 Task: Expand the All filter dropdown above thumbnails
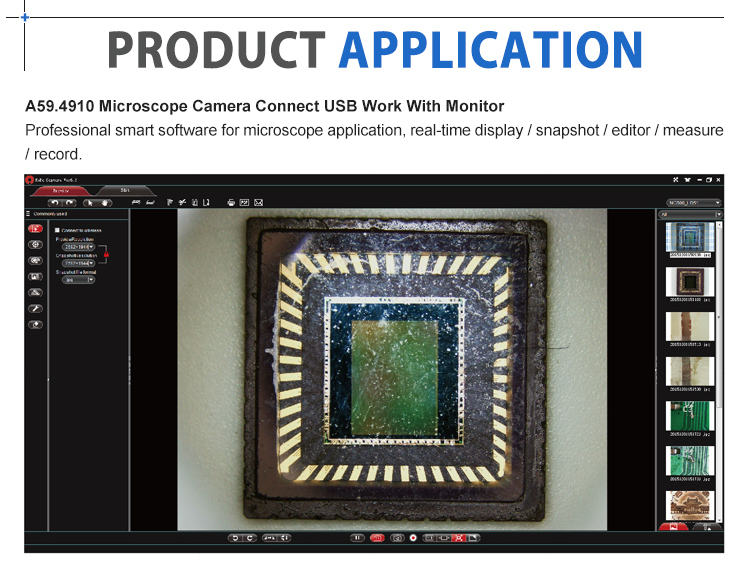coord(689,214)
